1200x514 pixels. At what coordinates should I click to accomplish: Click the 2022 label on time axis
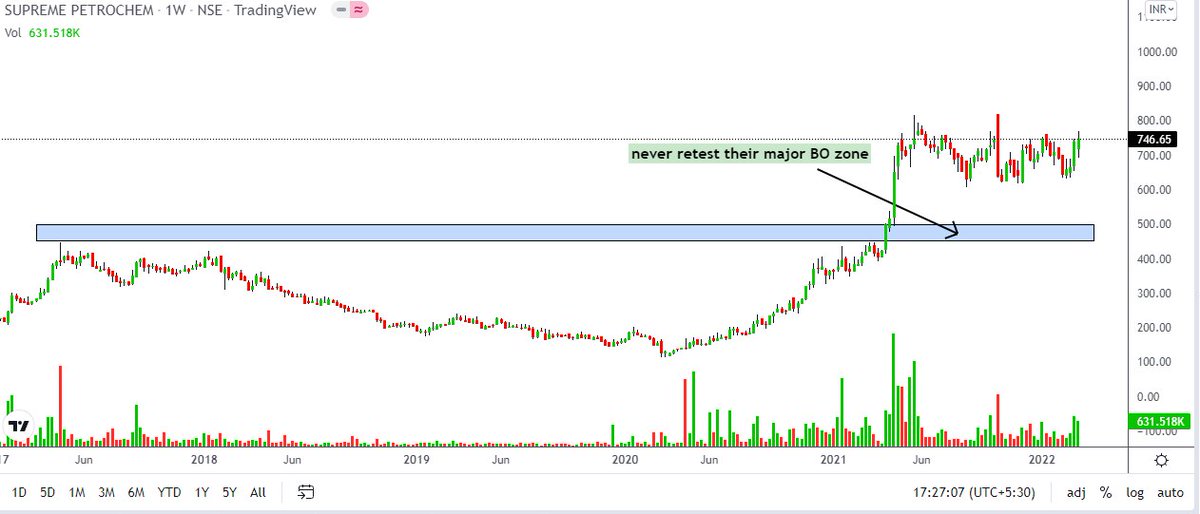click(x=1044, y=460)
